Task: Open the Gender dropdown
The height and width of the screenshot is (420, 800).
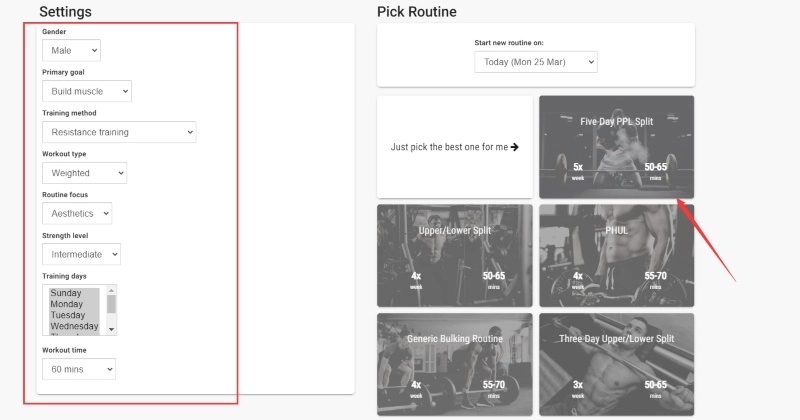Action: pyautogui.click(x=71, y=50)
